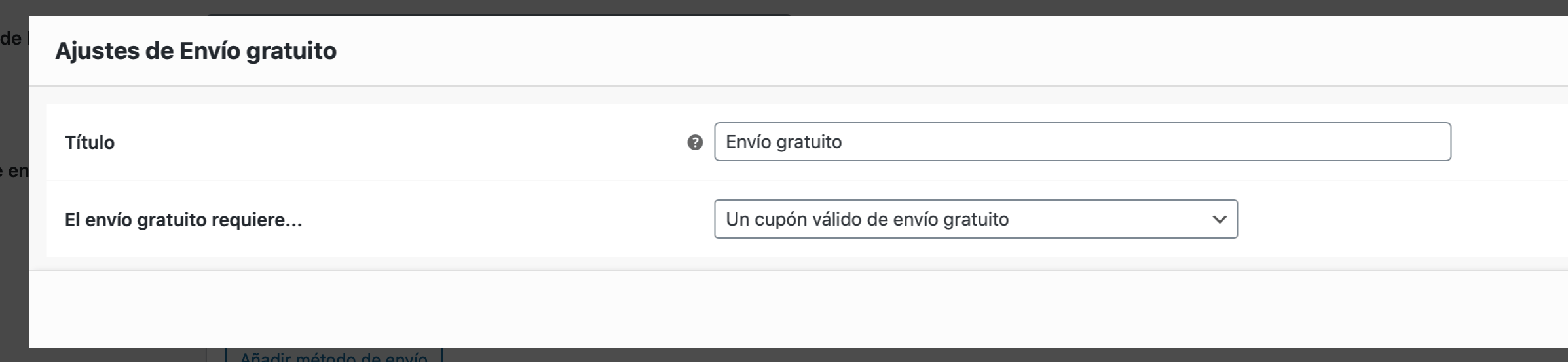Click the 'Envío gratuito' text inside the title field
1568x362 pixels.
click(x=783, y=142)
